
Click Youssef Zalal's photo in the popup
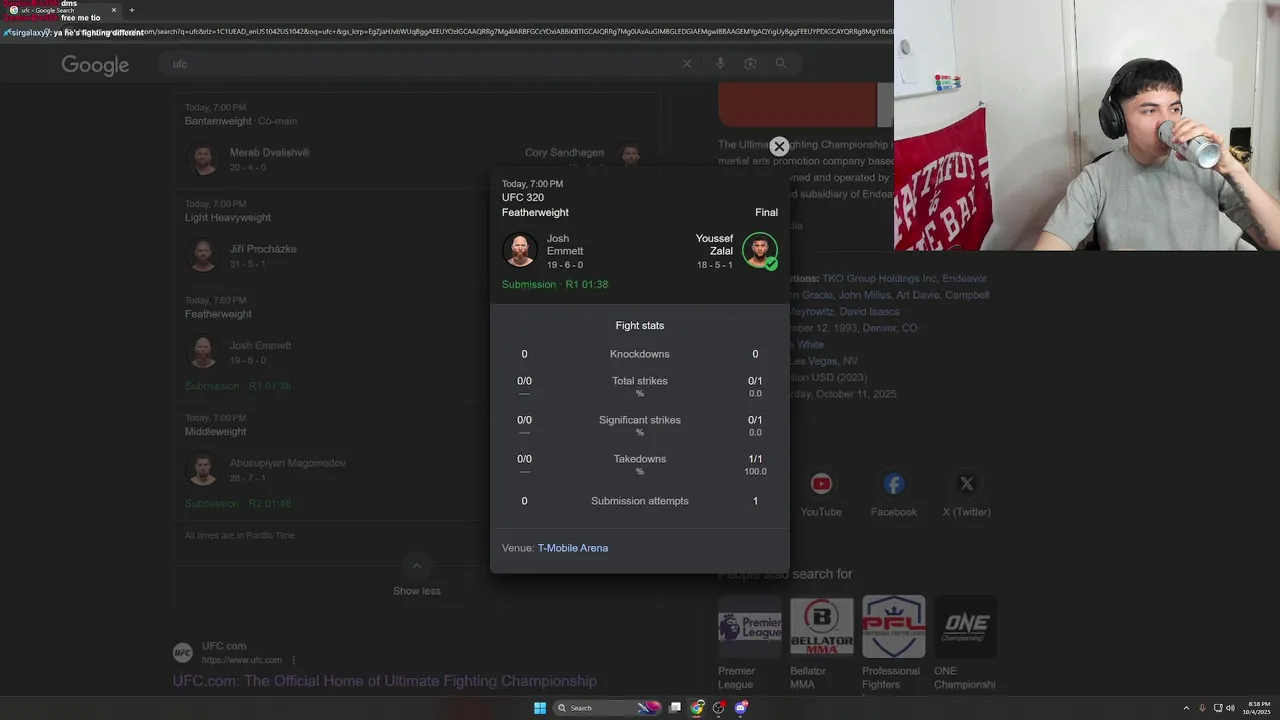760,250
